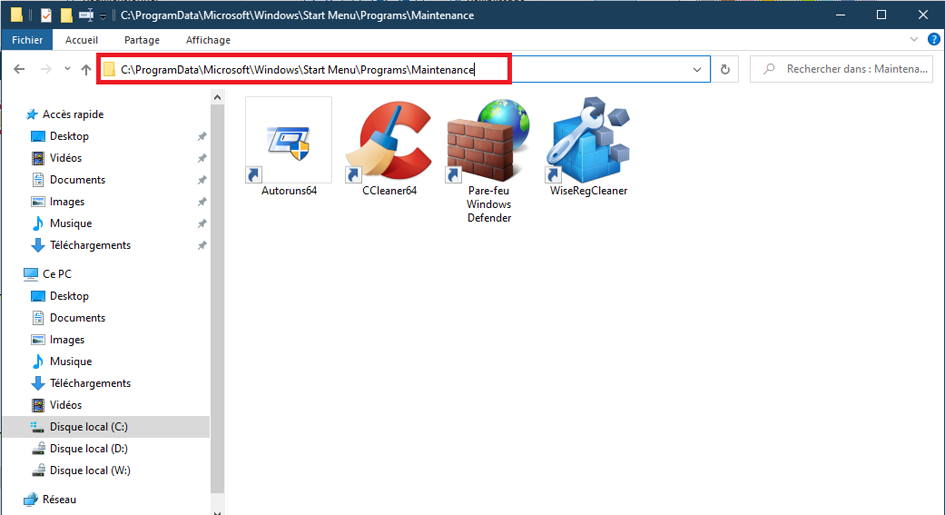
Task: Click pin icon next to Téléchargements
Action: click(202, 246)
